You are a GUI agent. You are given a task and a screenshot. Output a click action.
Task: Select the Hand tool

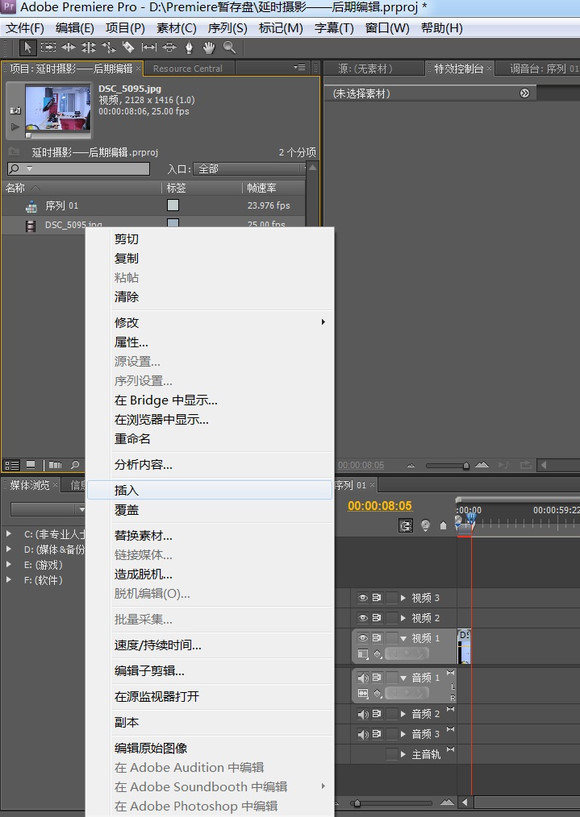[x=209, y=48]
